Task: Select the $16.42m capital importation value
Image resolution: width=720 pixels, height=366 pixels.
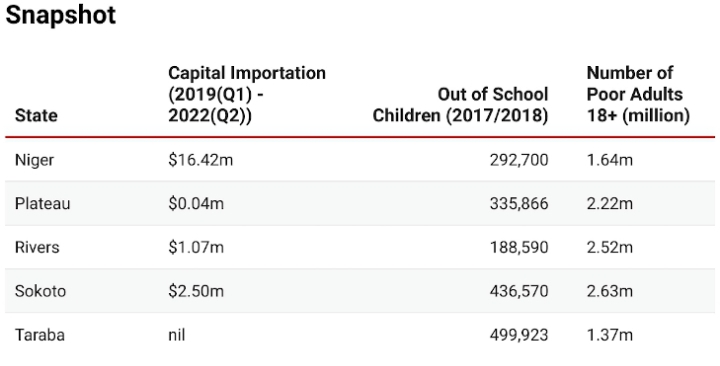Action: (201, 160)
